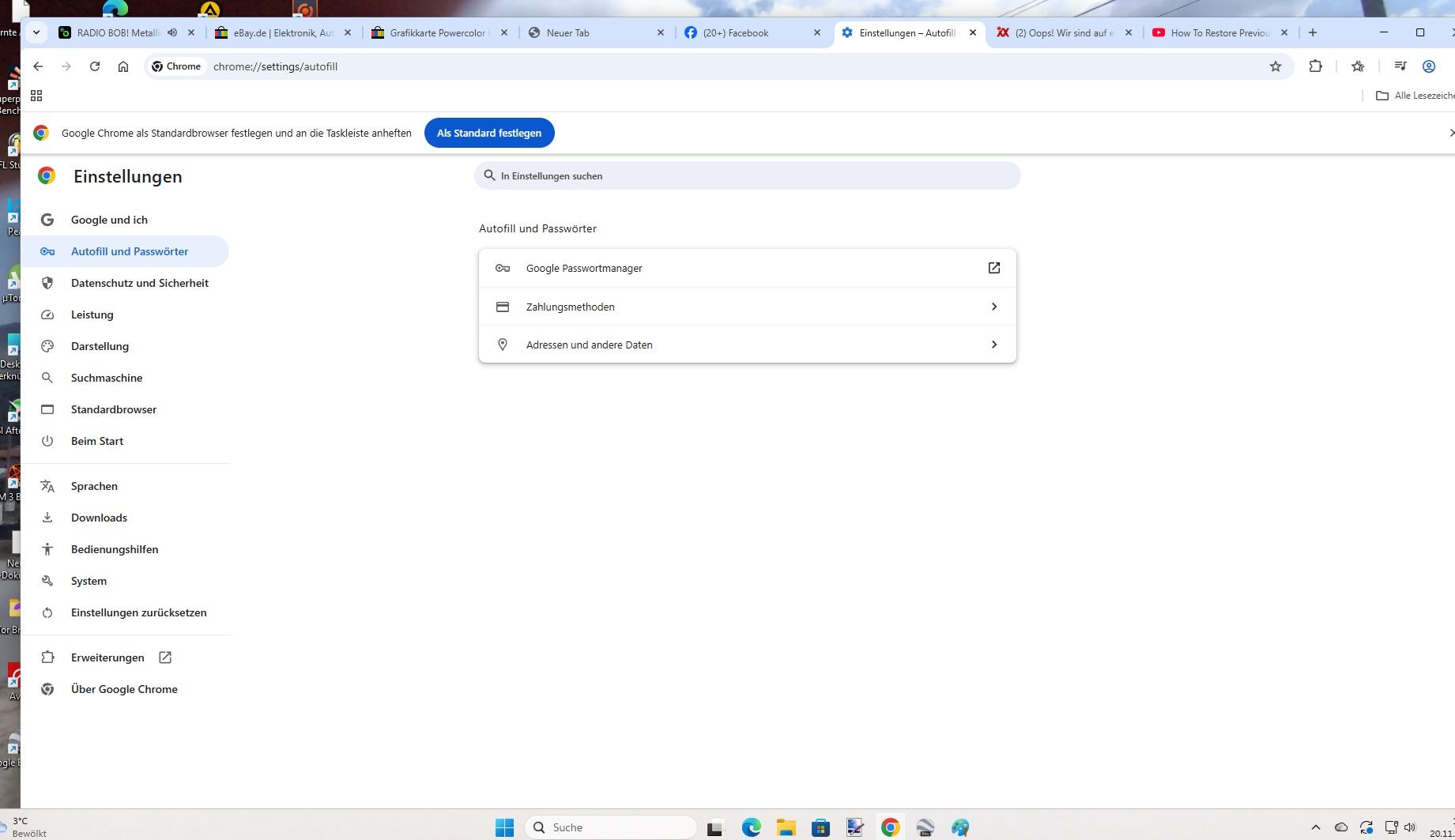This screenshot has height=840, width=1455.
Task: Expand the Zahlungsmethoden section chevron
Action: (x=994, y=307)
